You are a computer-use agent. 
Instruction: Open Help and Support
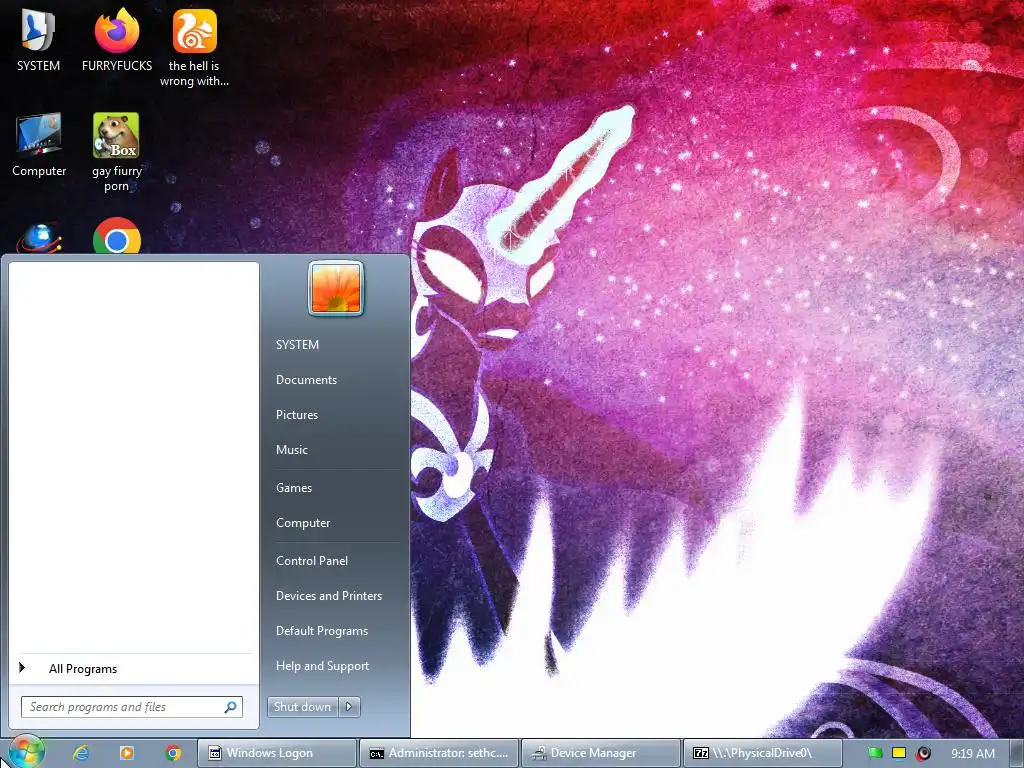click(x=322, y=666)
